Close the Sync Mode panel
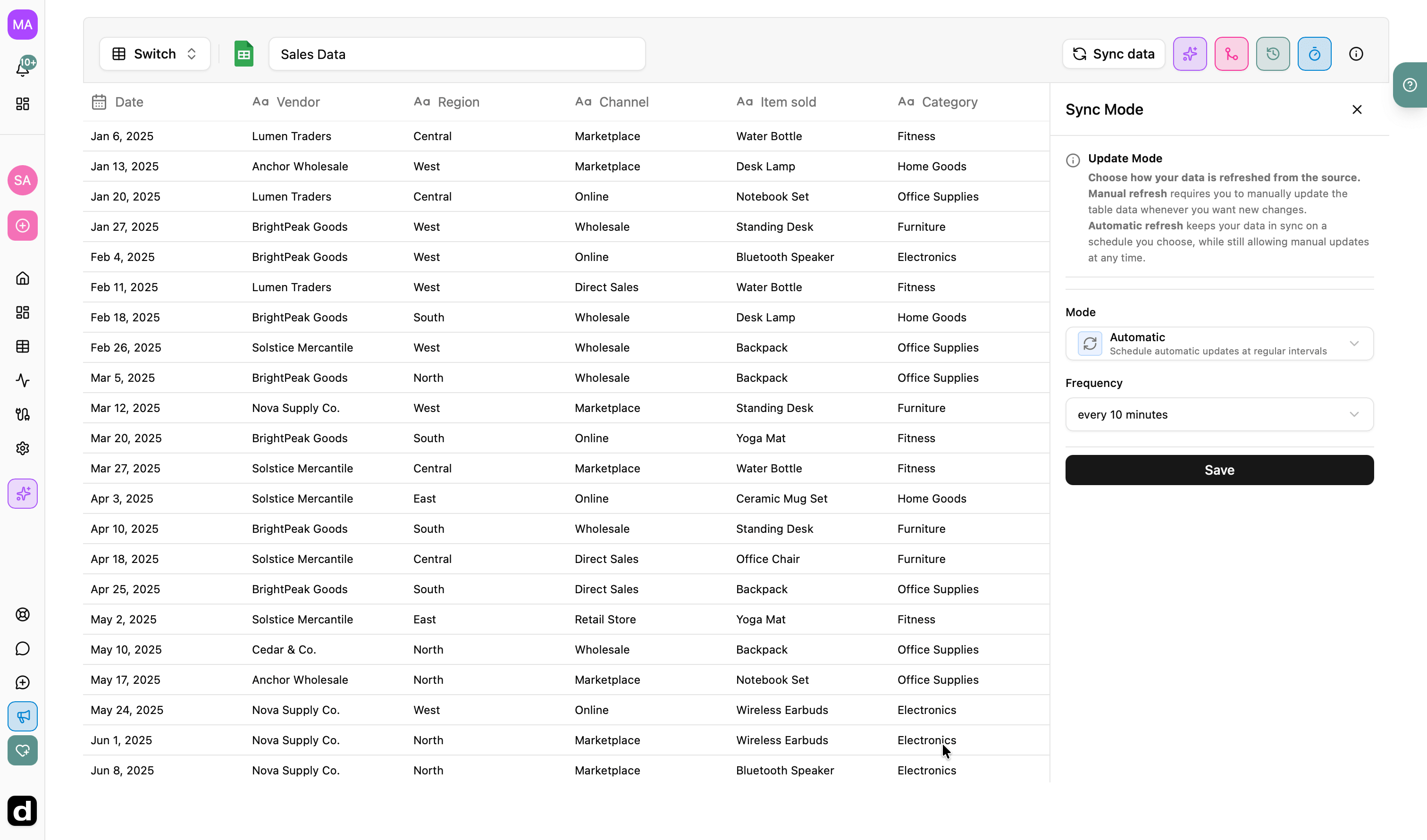 click(1357, 109)
